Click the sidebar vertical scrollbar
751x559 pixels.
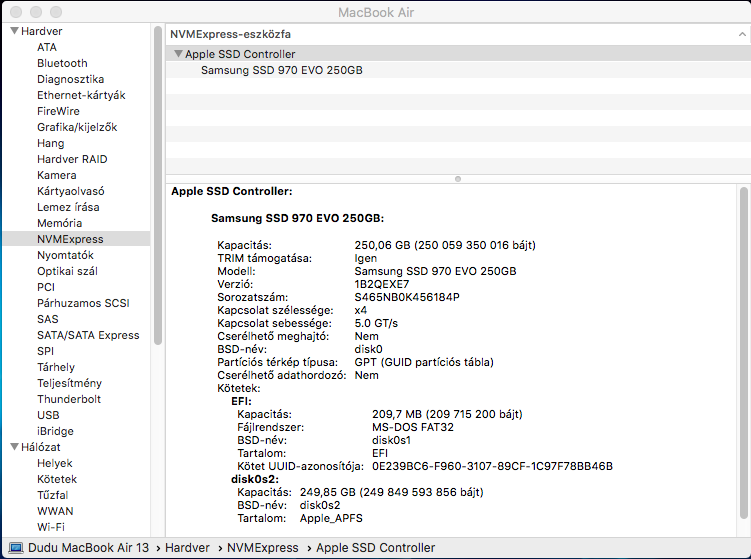(x=158, y=184)
